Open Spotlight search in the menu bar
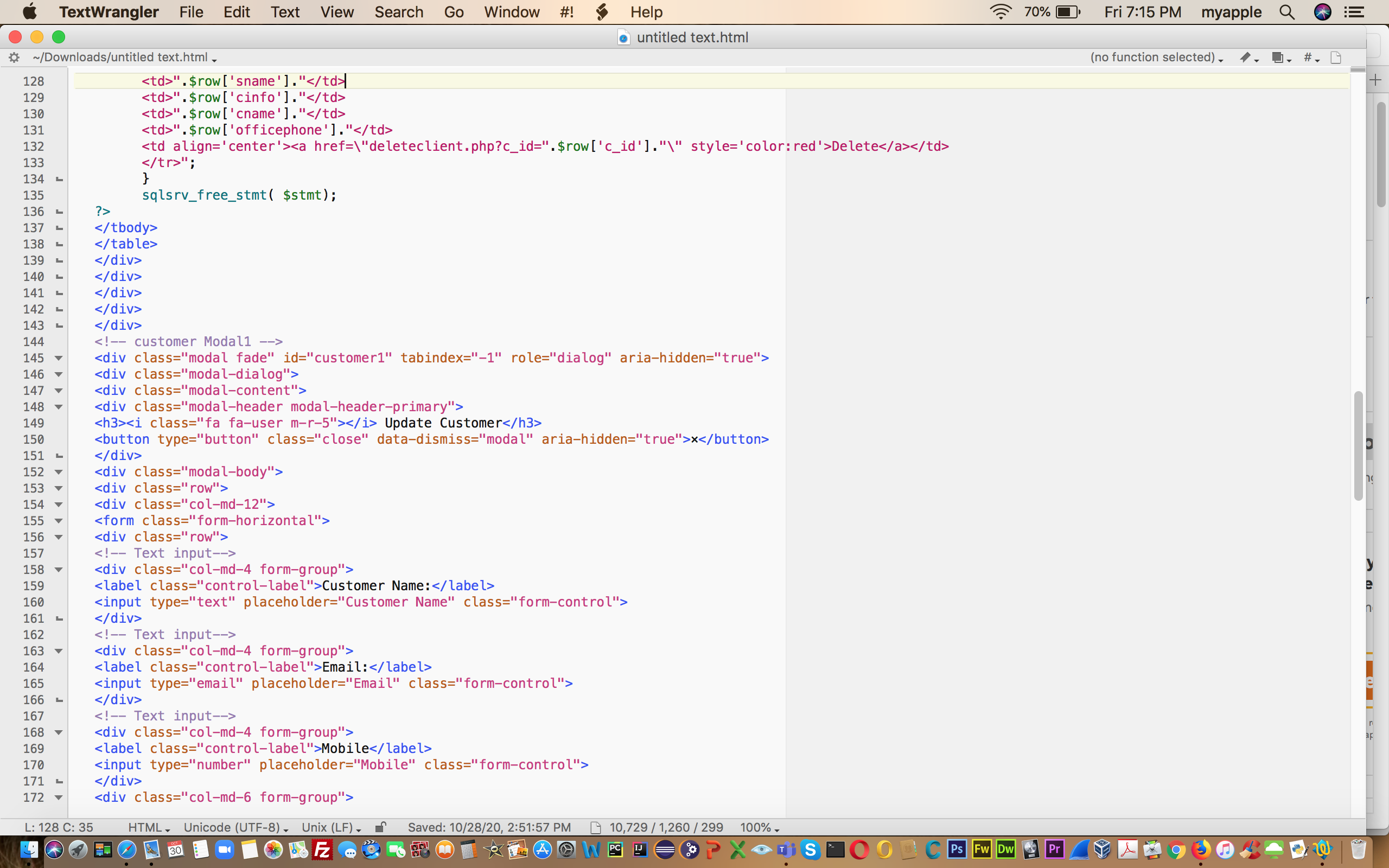The height and width of the screenshot is (868, 1389). [1287, 12]
